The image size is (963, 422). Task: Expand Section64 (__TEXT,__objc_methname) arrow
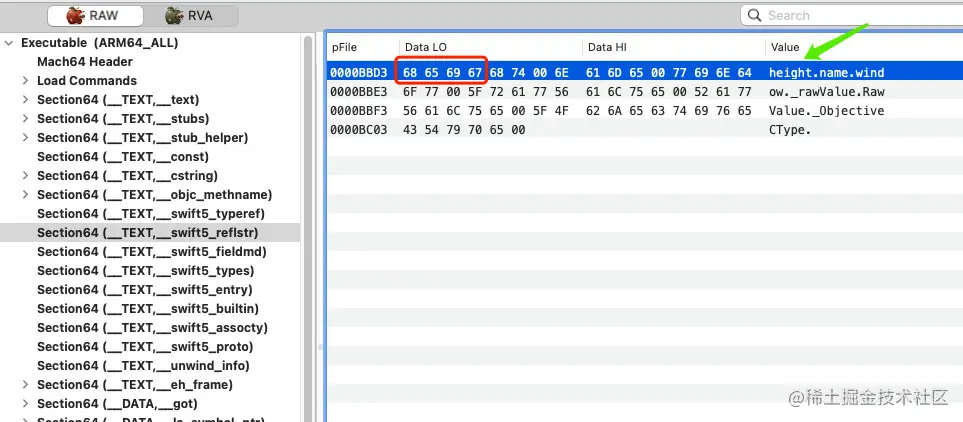click(25, 195)
